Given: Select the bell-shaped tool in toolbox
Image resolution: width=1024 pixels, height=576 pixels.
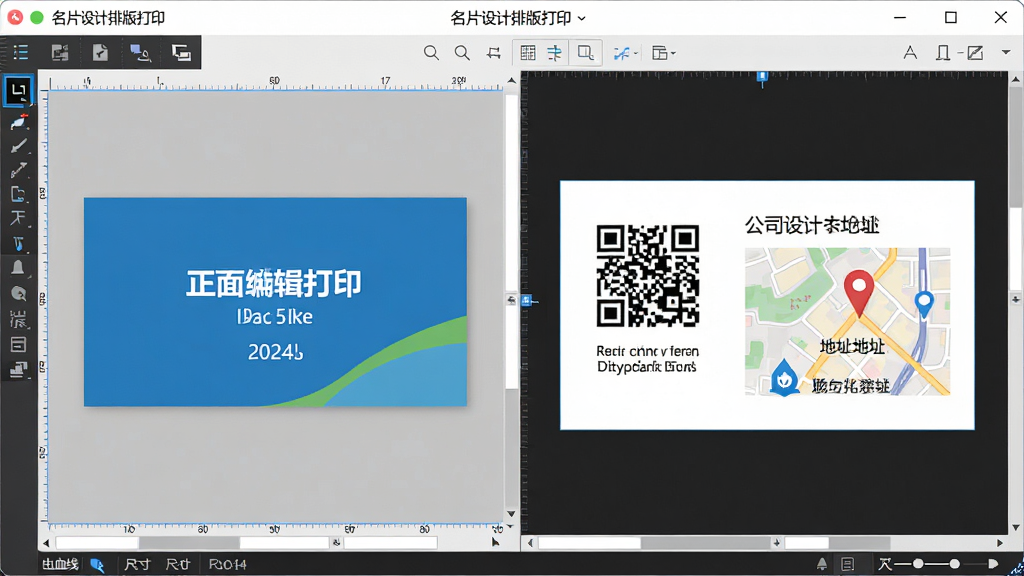Looking at the screenshot, I should tap(18, 268).
